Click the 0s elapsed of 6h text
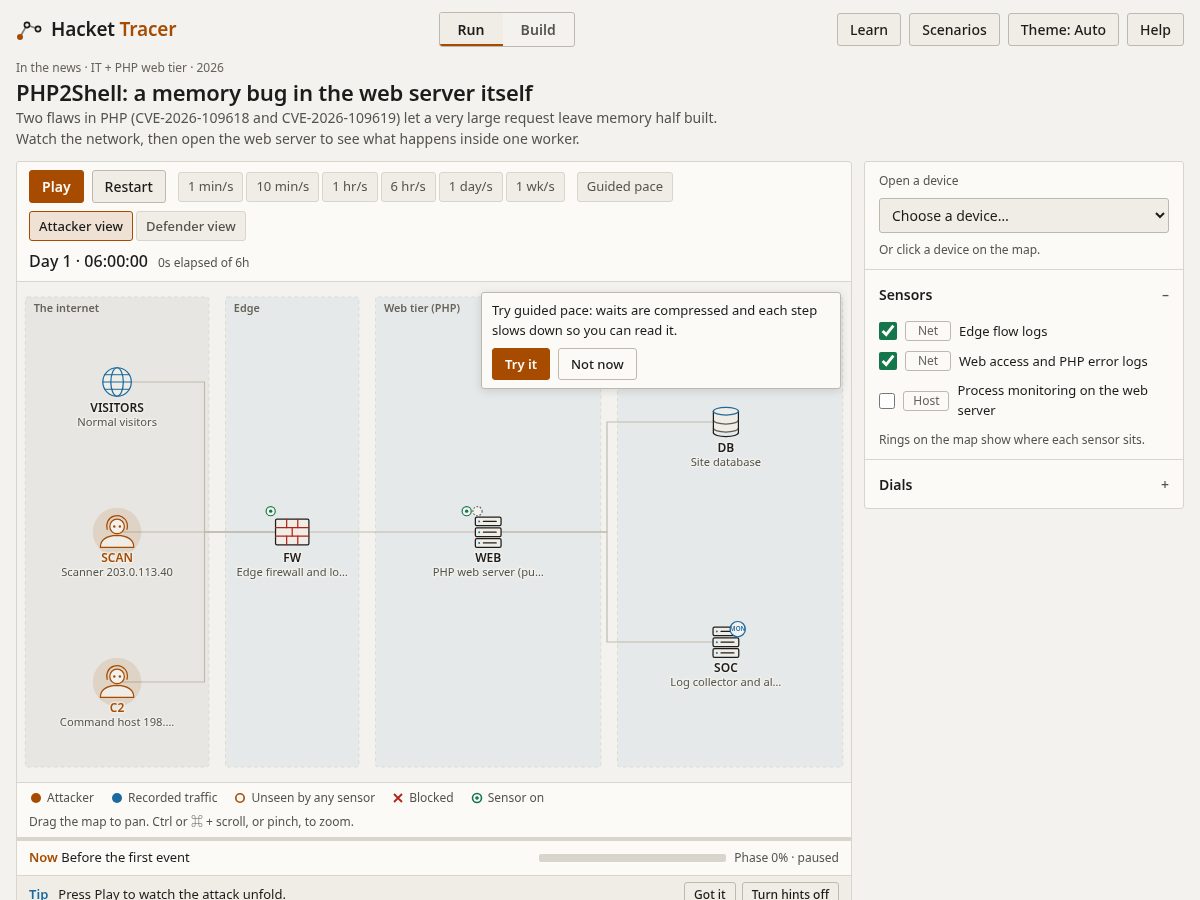 [x=204, y=263]
